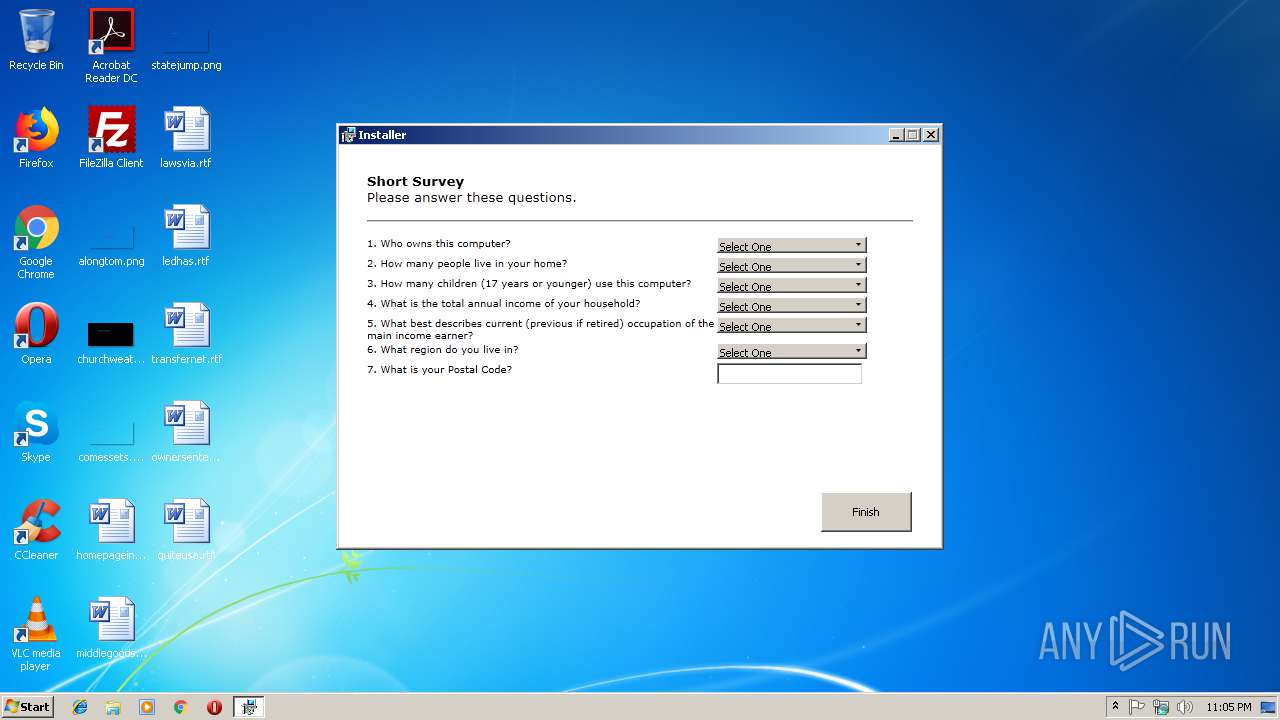This screenshot has height=720, width=1280.
Task: Click the 'Short Survey' heading
Action: [x=415, y=182]
